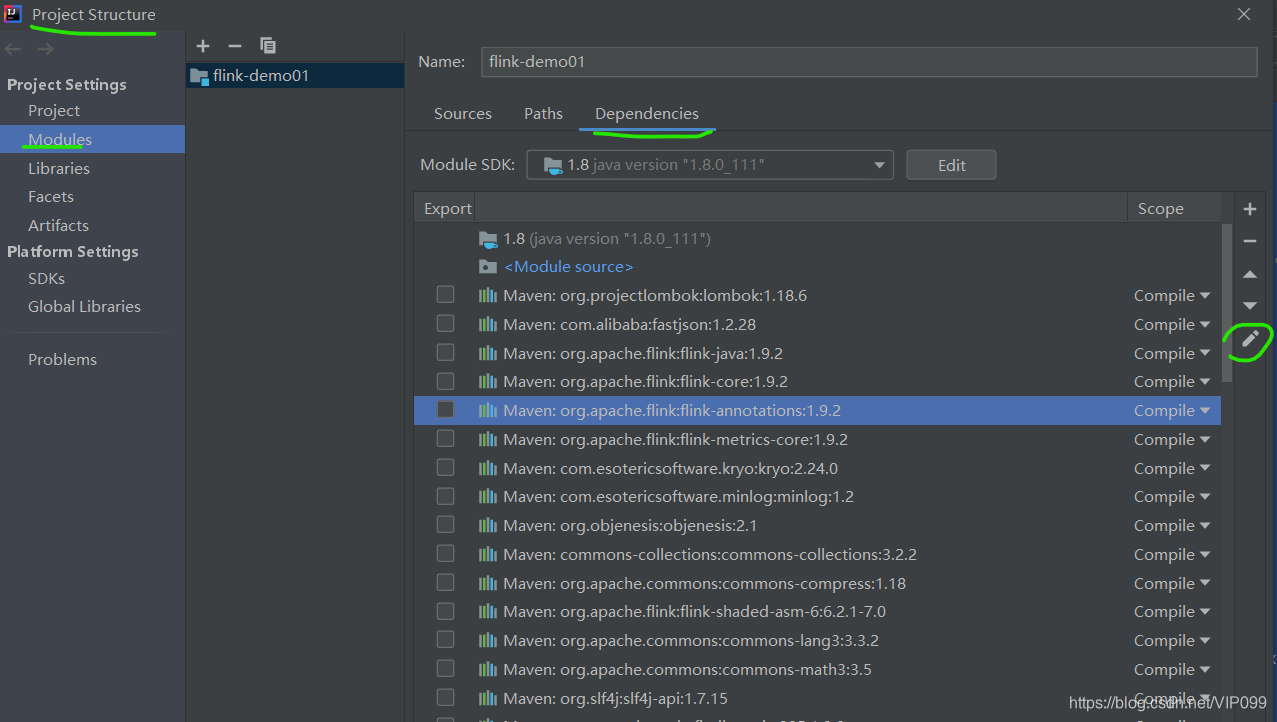
Task: Add a new module with plus icon
Action: pyautogui.click(x=203, y=46)
